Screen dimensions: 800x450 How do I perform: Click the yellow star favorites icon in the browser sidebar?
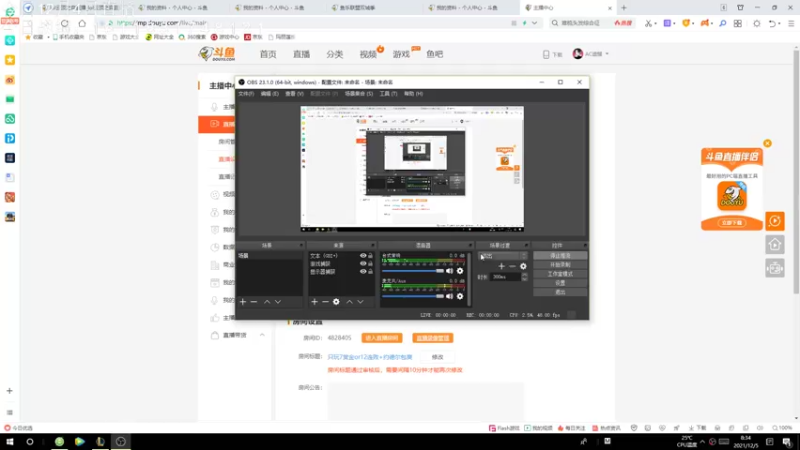[10, 60]
